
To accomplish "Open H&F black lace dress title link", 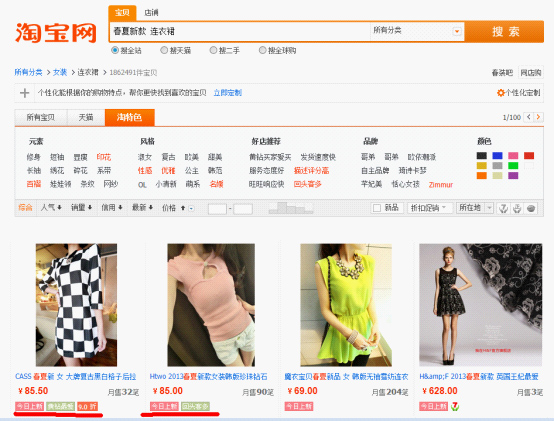I will pos(479,376).
